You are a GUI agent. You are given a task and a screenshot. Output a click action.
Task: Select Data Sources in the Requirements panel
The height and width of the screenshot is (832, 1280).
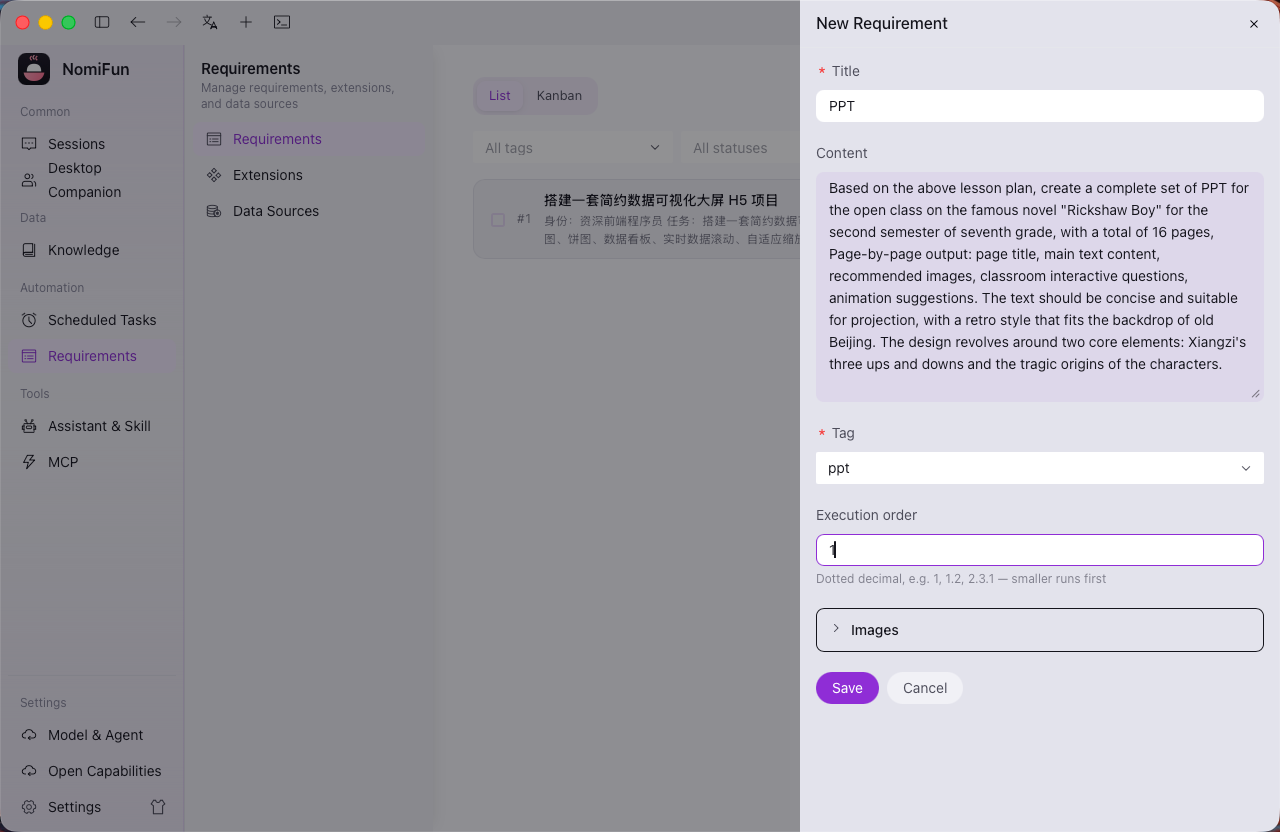(309, 211)
